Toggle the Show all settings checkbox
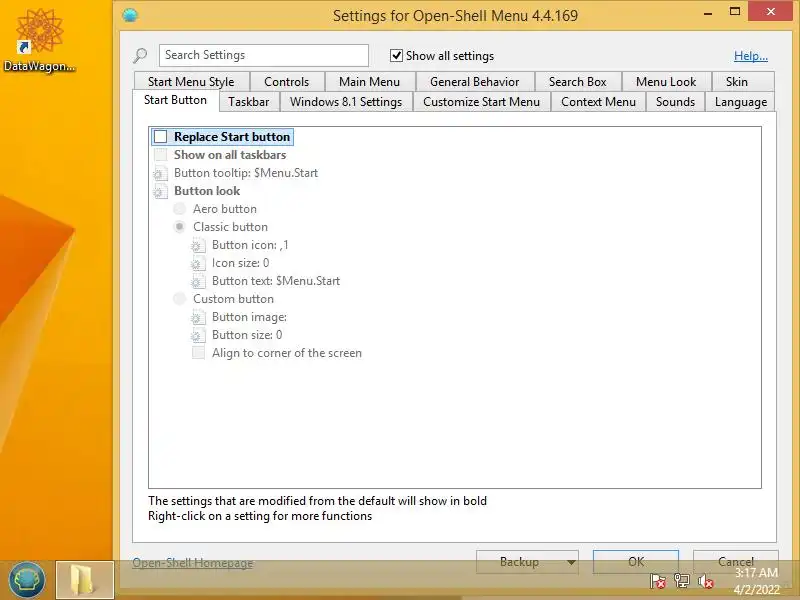 coord(396,55)
